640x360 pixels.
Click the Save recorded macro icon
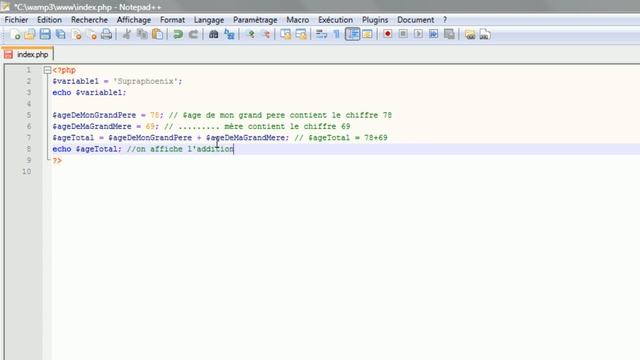coord(449,34)
